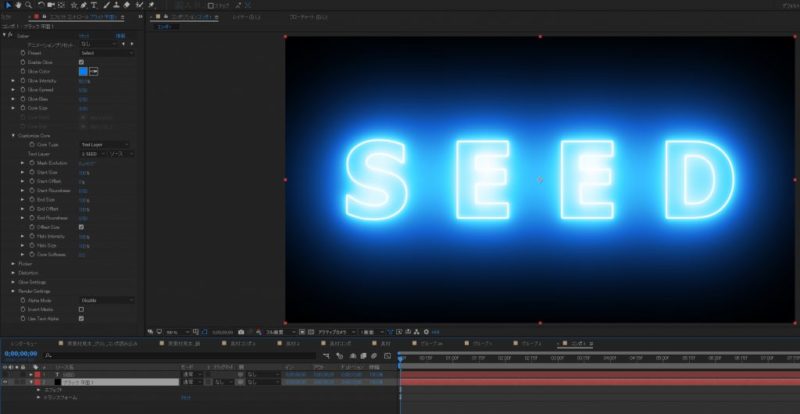This screenshot has width=800, height=414.
Task: Click the blue Glow Color swatch
Action: [83, 72]
